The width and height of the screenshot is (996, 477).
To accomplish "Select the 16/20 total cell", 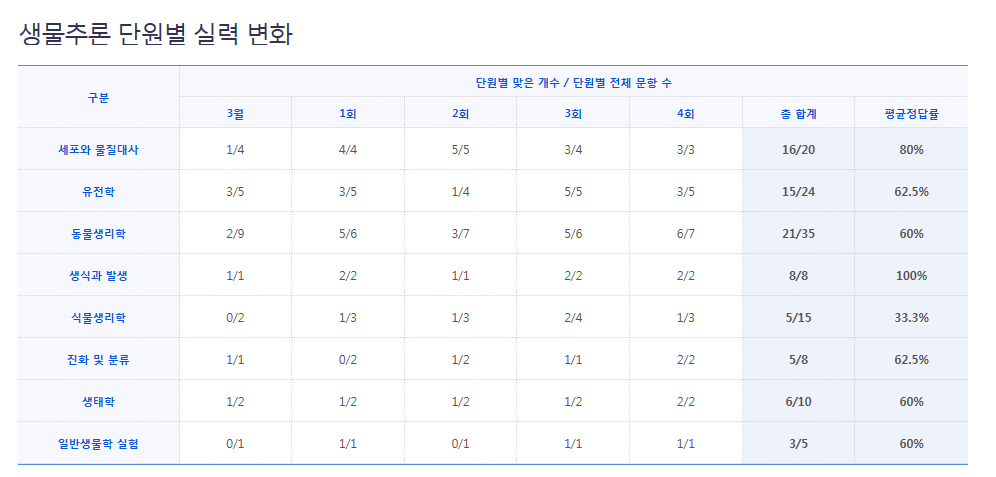I will pyautogui.click(x=798, y=149).
